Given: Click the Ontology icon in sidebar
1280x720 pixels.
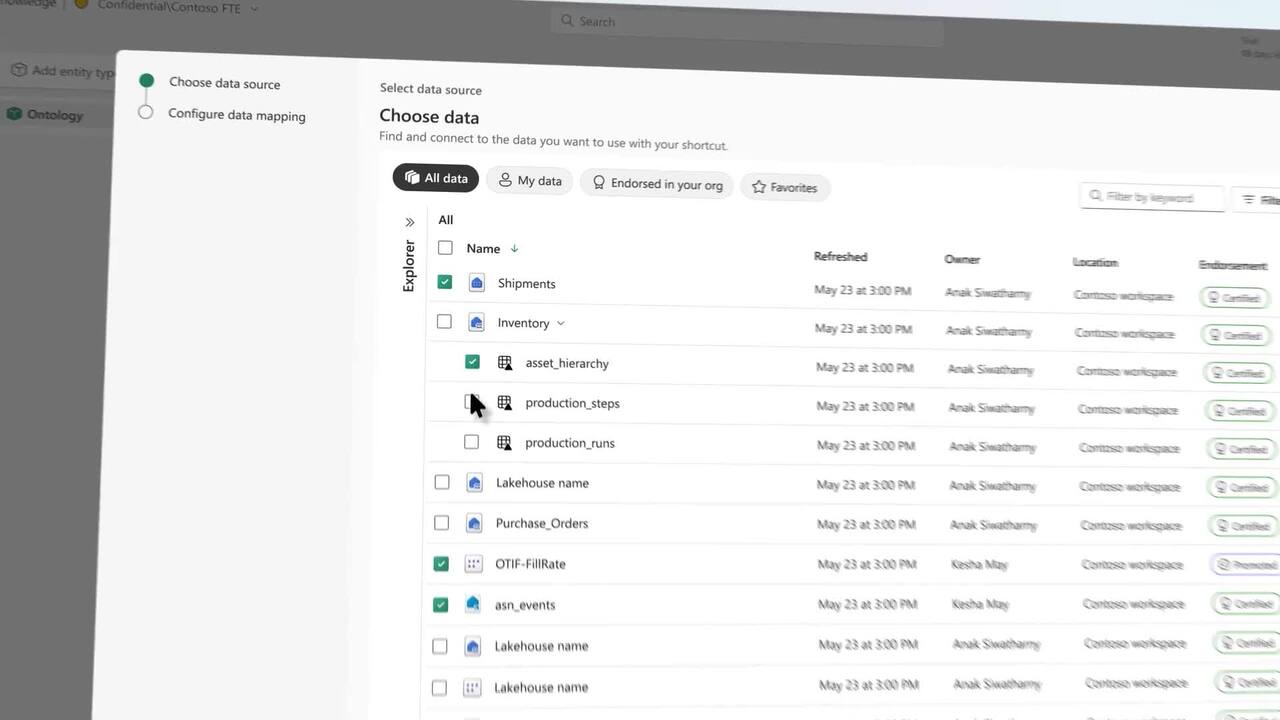Looking at the screenshot, I should (x=14, y=114).
